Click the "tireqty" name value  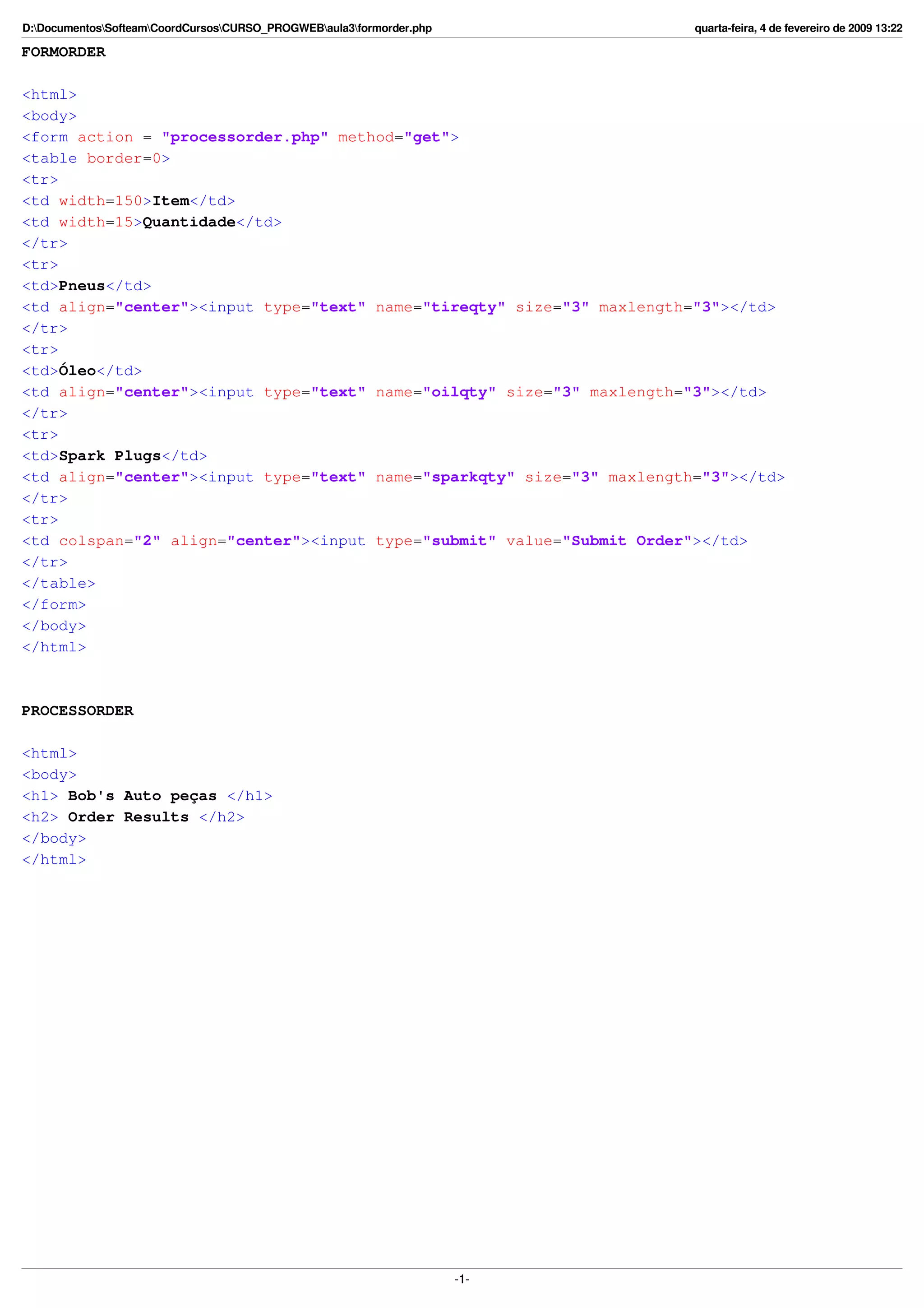tap(464, 308)
